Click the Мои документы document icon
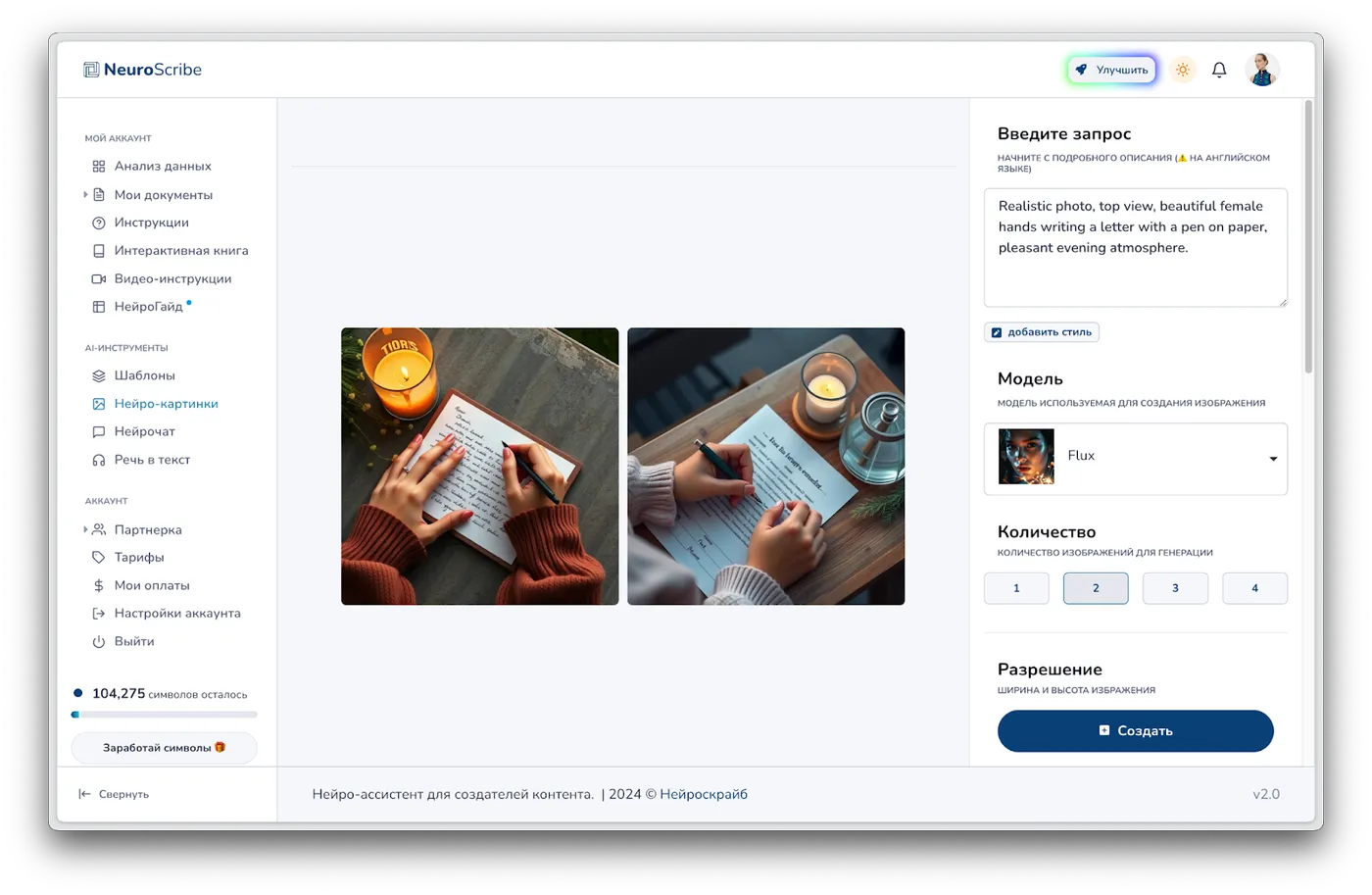Screen dimensions: 1372x895 [x=99, y=195]
